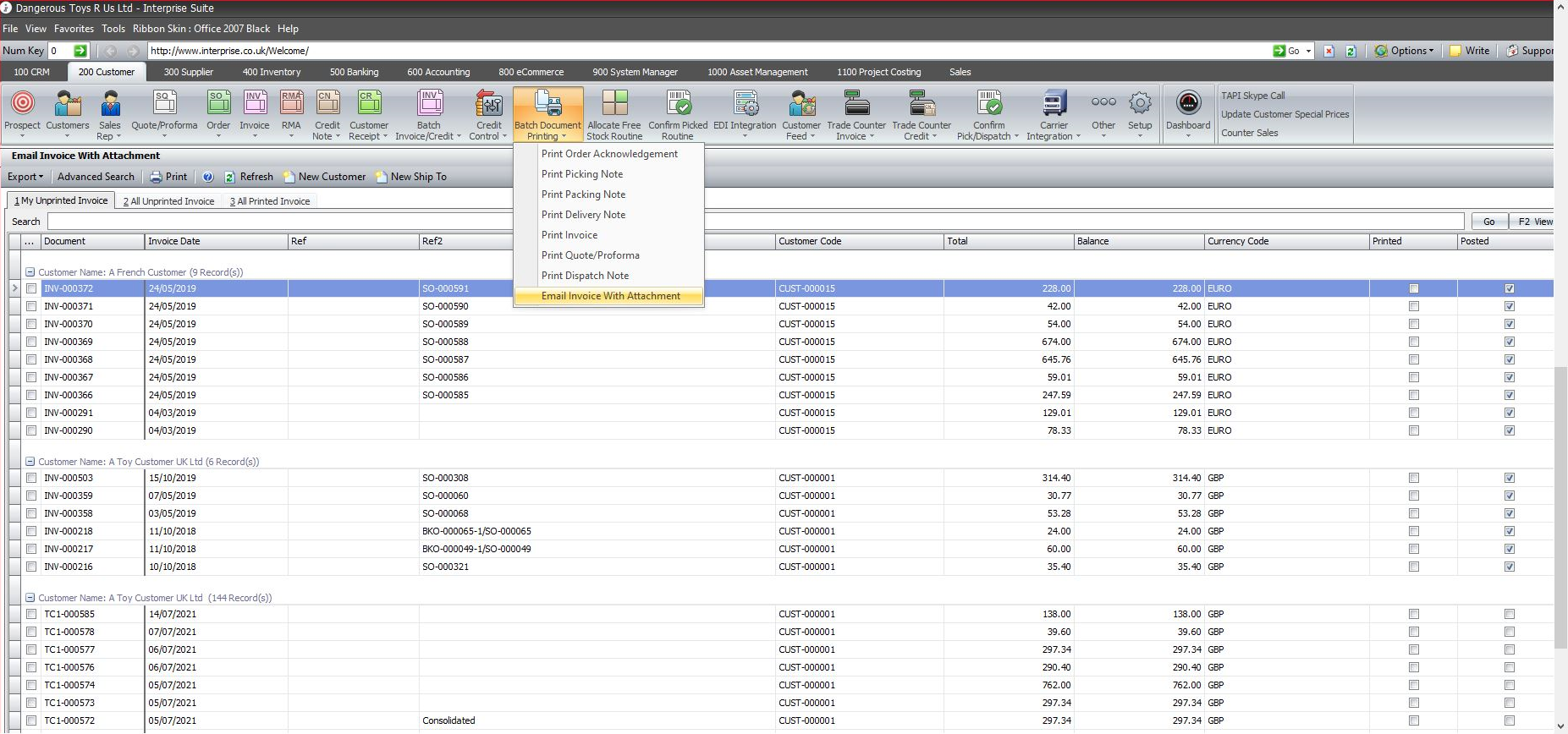
Task: Tick the selection checkbox for INV-000371
Action: coord(31,306)
